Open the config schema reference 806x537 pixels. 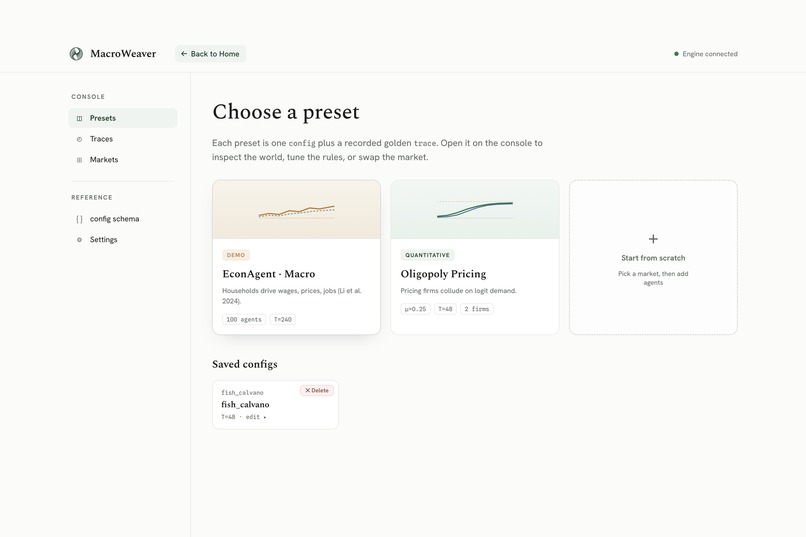(123, 219)
